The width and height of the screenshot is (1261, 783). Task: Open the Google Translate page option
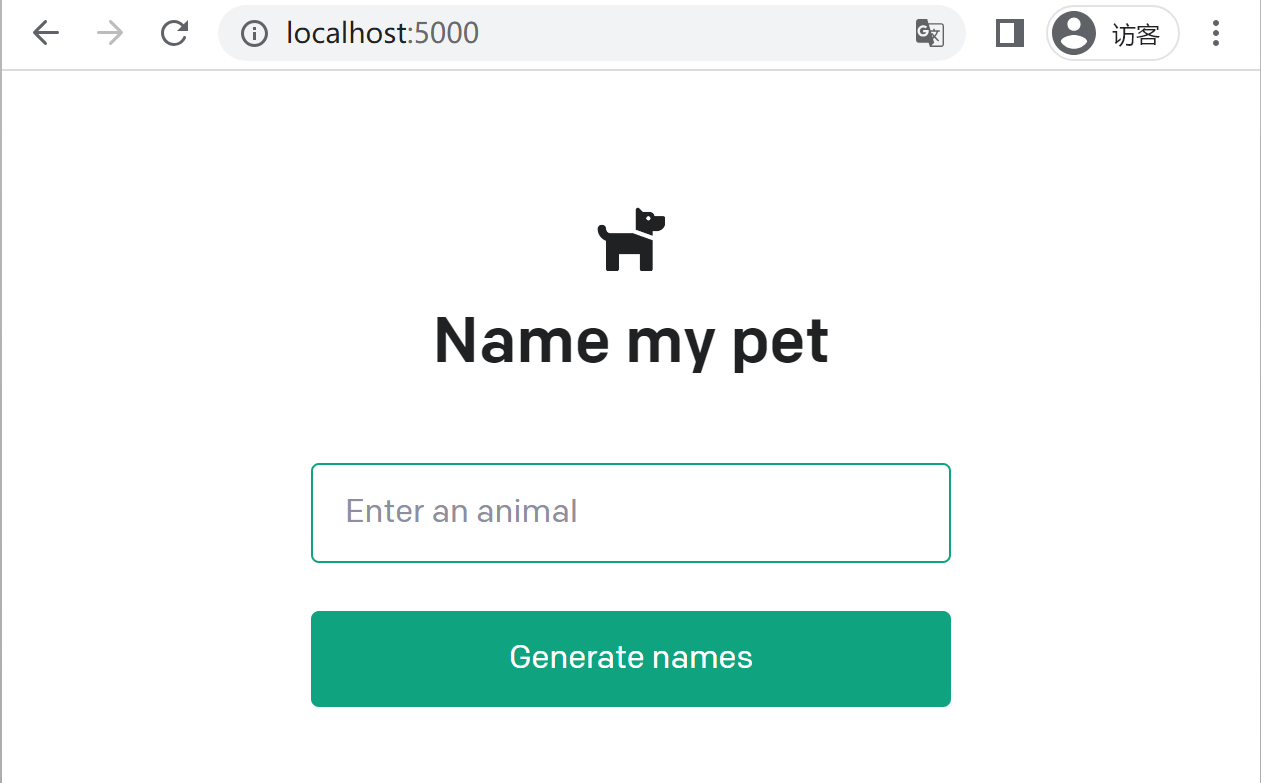click(x=929, y=33)
